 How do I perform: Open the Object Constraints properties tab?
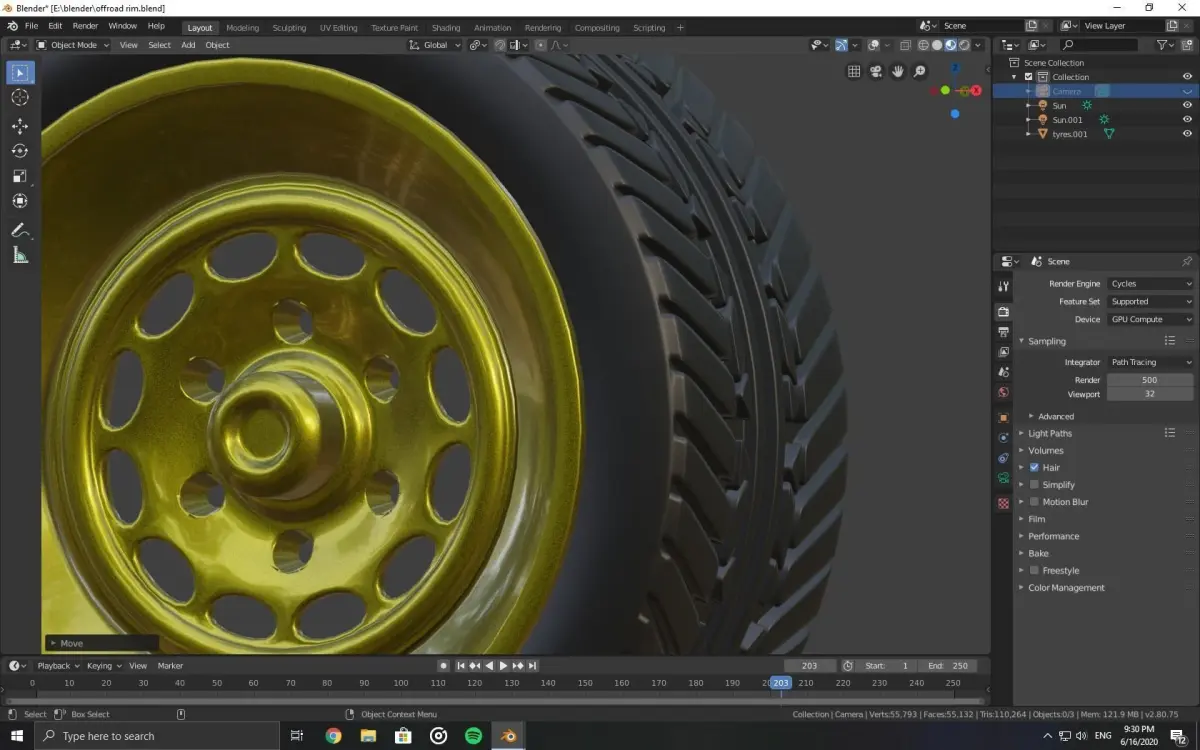1003,458
